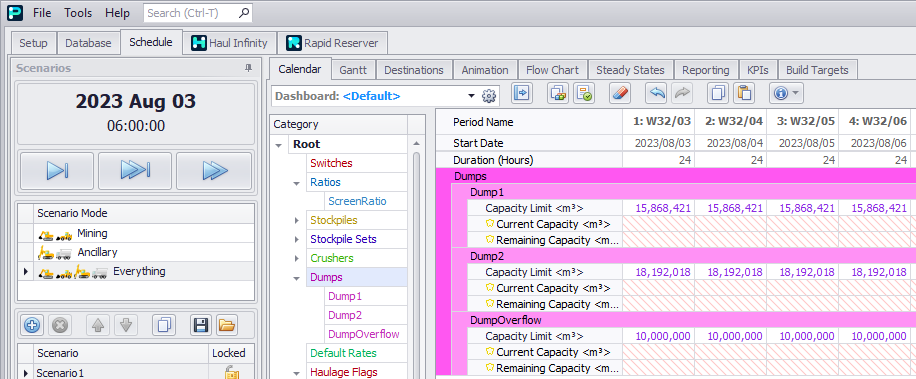916x379 pixels.
Task: Open dashboard settings gear icon
Action: click(489, 96)
